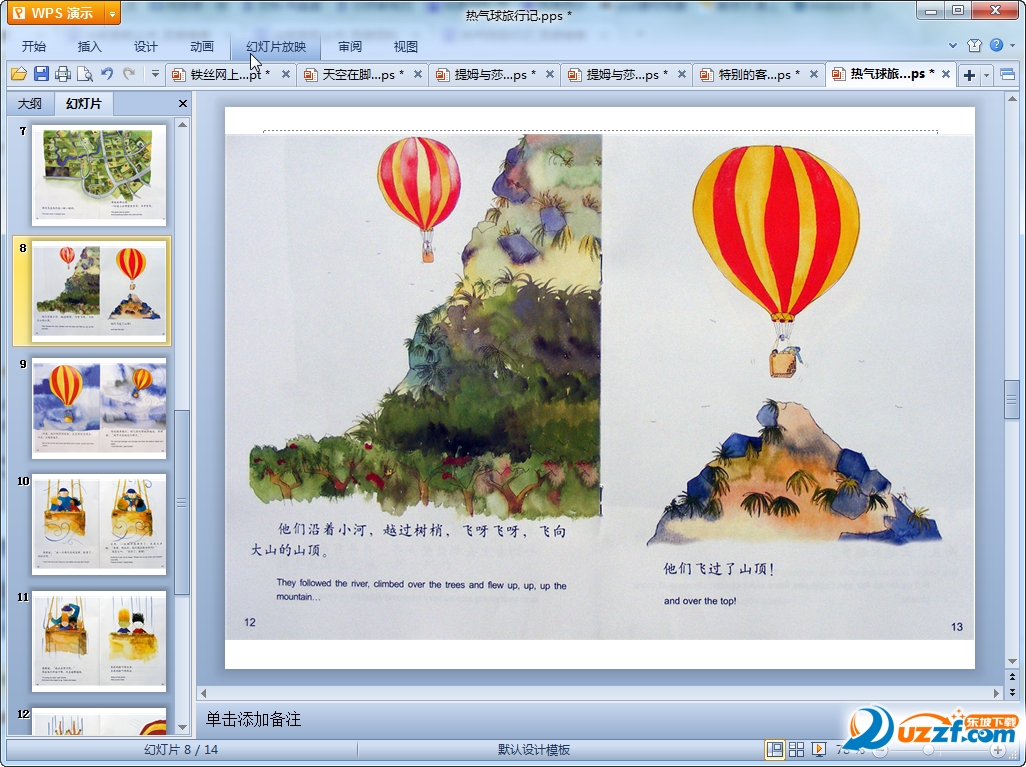Undo the last action

click(107, 74)
